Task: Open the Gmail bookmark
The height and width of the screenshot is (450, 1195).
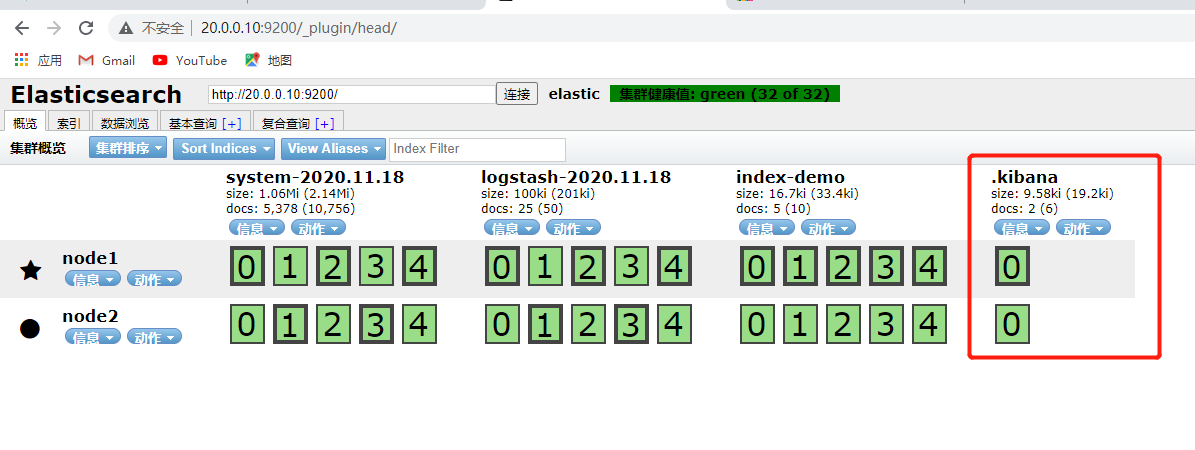Action: tap(107, 60)
